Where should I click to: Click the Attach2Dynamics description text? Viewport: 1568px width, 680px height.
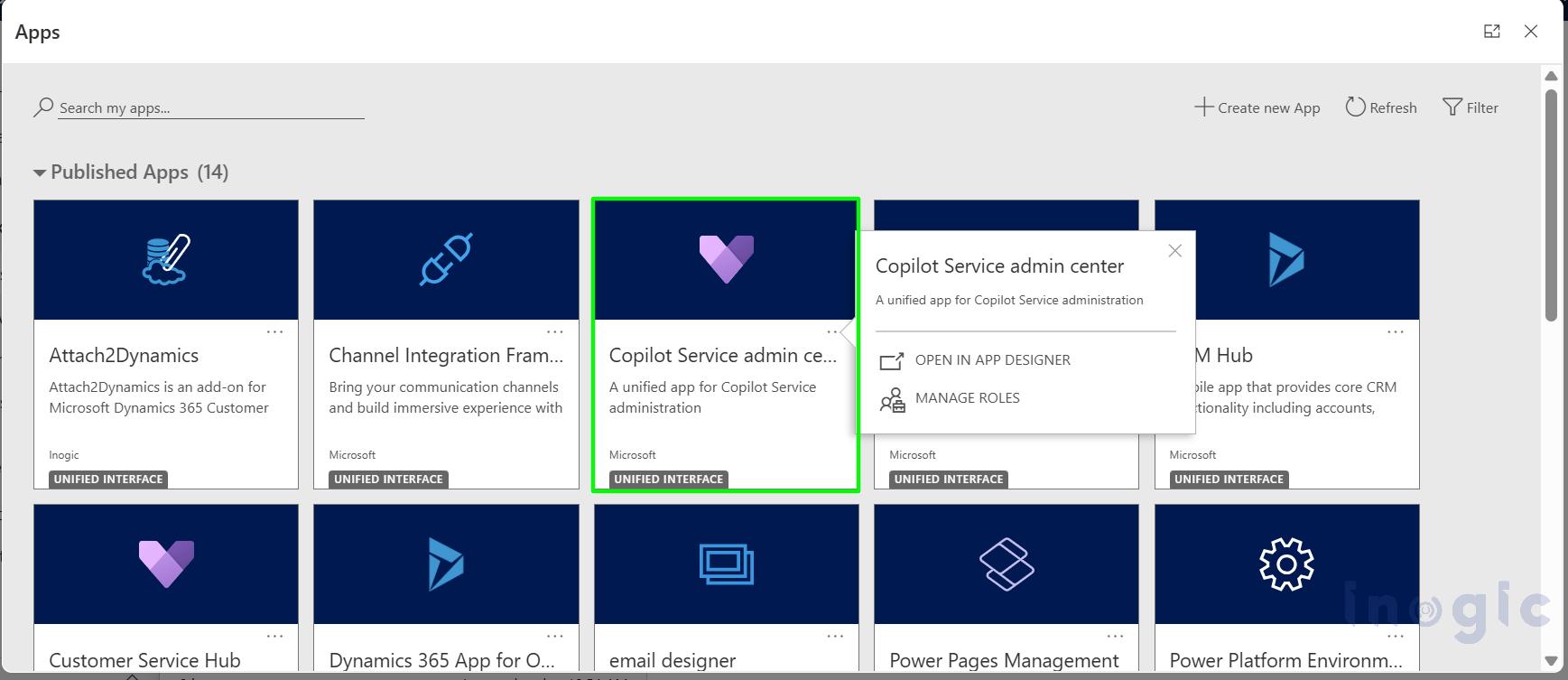pyautogui.click(x=159, y=397)
